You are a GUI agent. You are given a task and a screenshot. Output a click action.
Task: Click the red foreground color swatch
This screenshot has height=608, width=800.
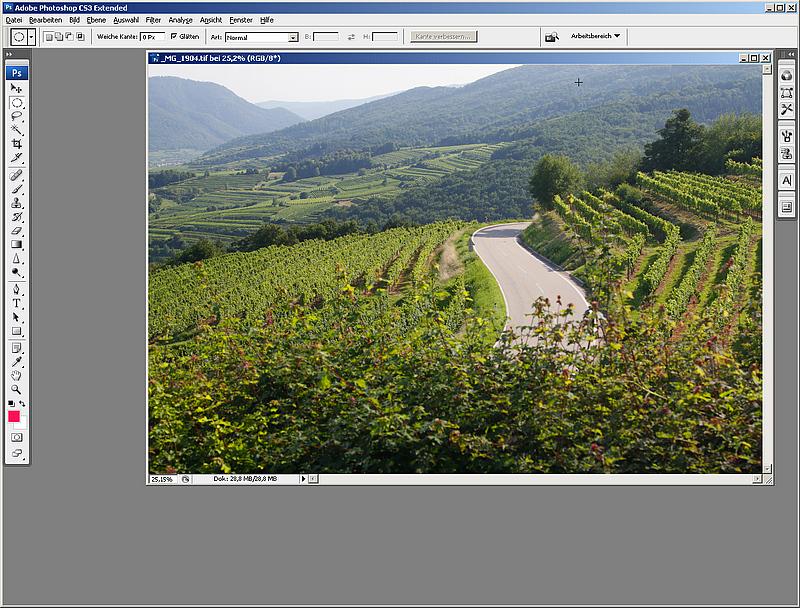pyautogui.click(x=14, y=416)
